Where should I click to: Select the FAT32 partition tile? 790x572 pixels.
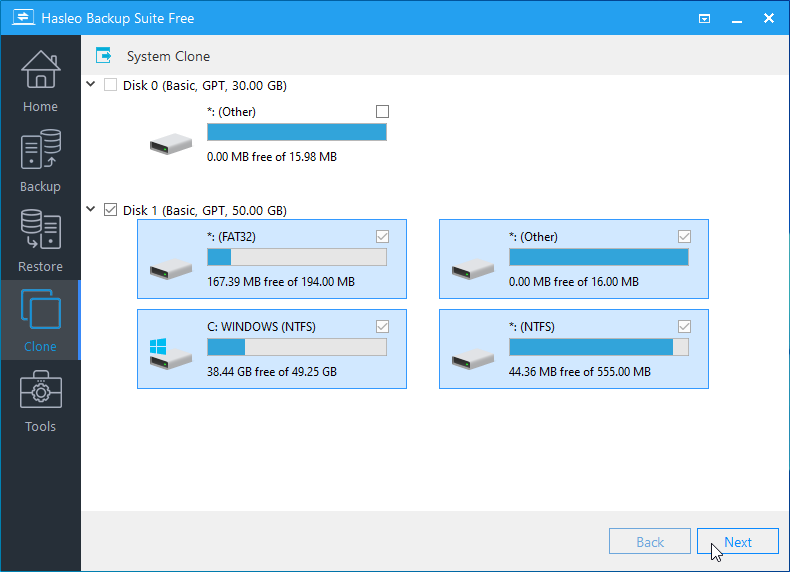[x=271, y=259]
